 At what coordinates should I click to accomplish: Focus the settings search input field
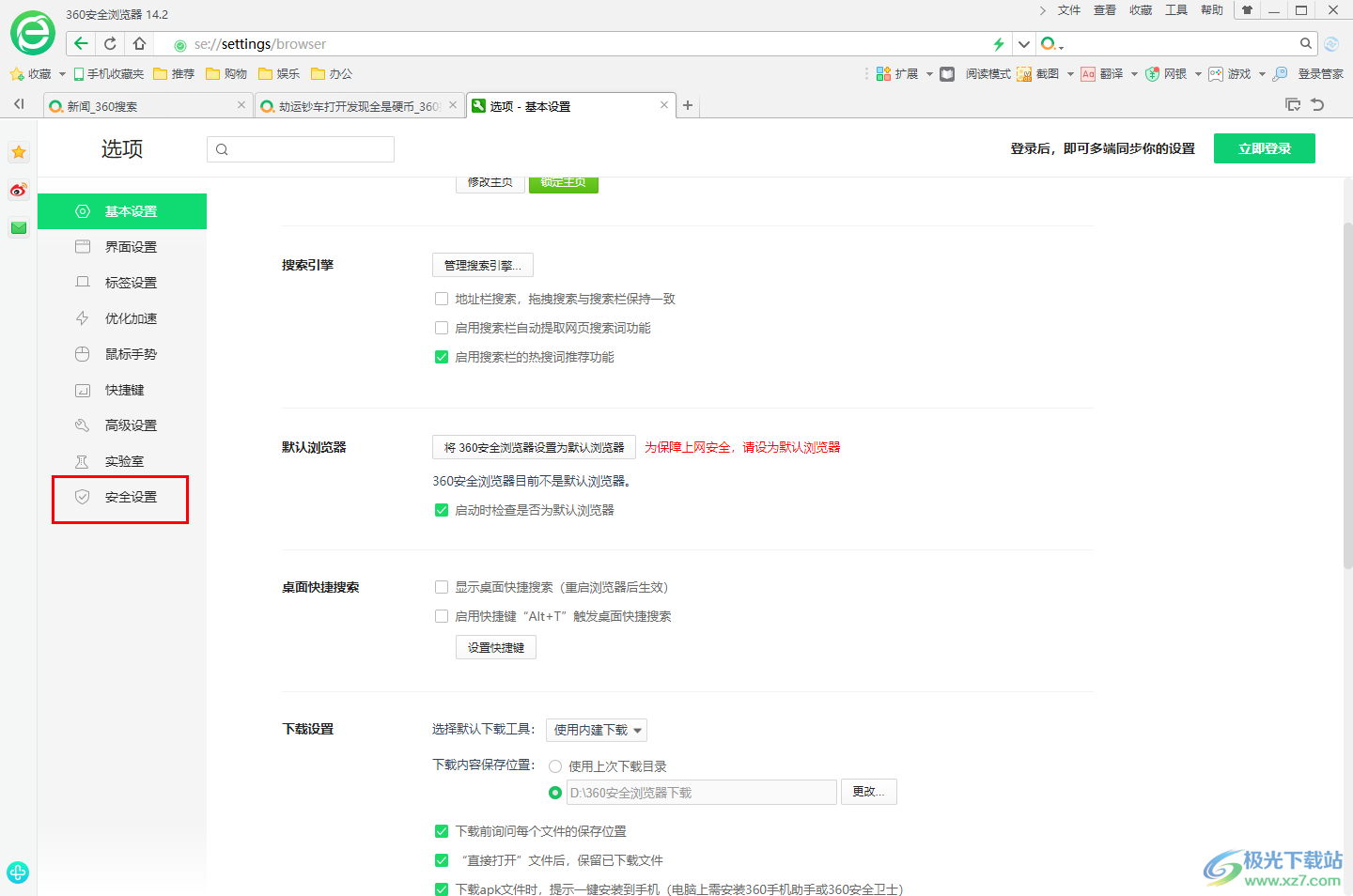[x=301, y=149]
